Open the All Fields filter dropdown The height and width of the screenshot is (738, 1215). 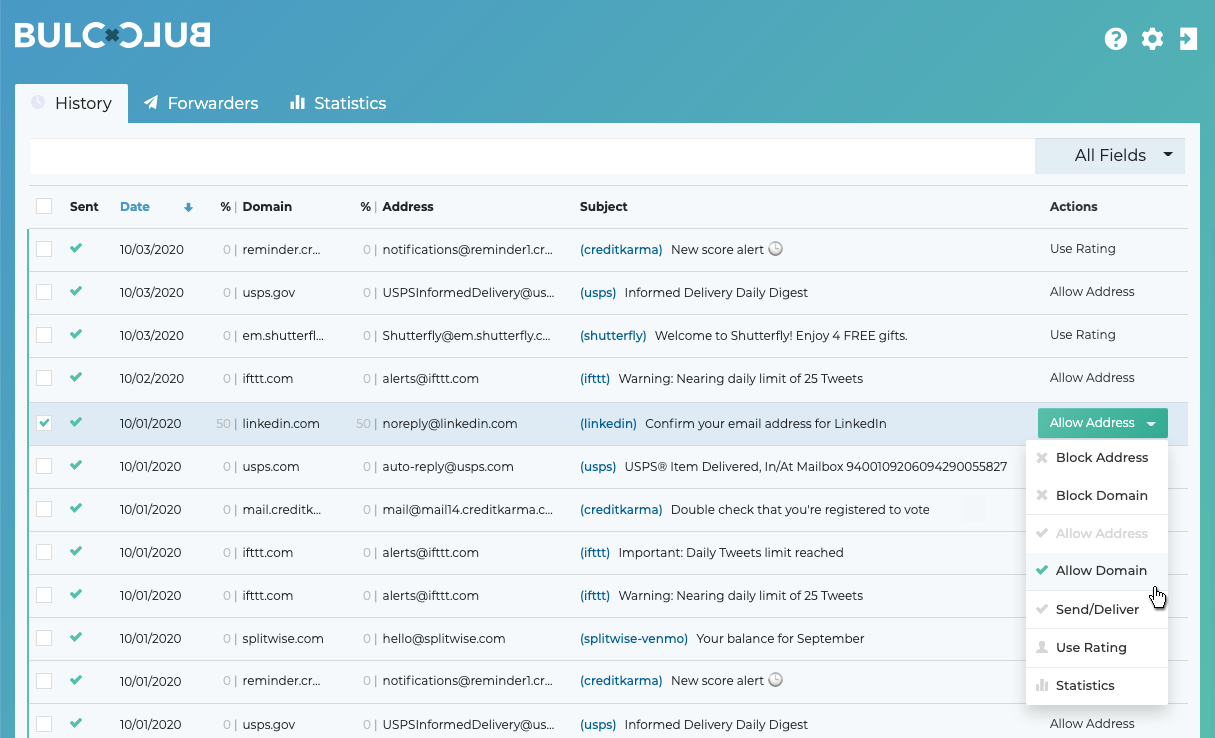pos(1110,155)
